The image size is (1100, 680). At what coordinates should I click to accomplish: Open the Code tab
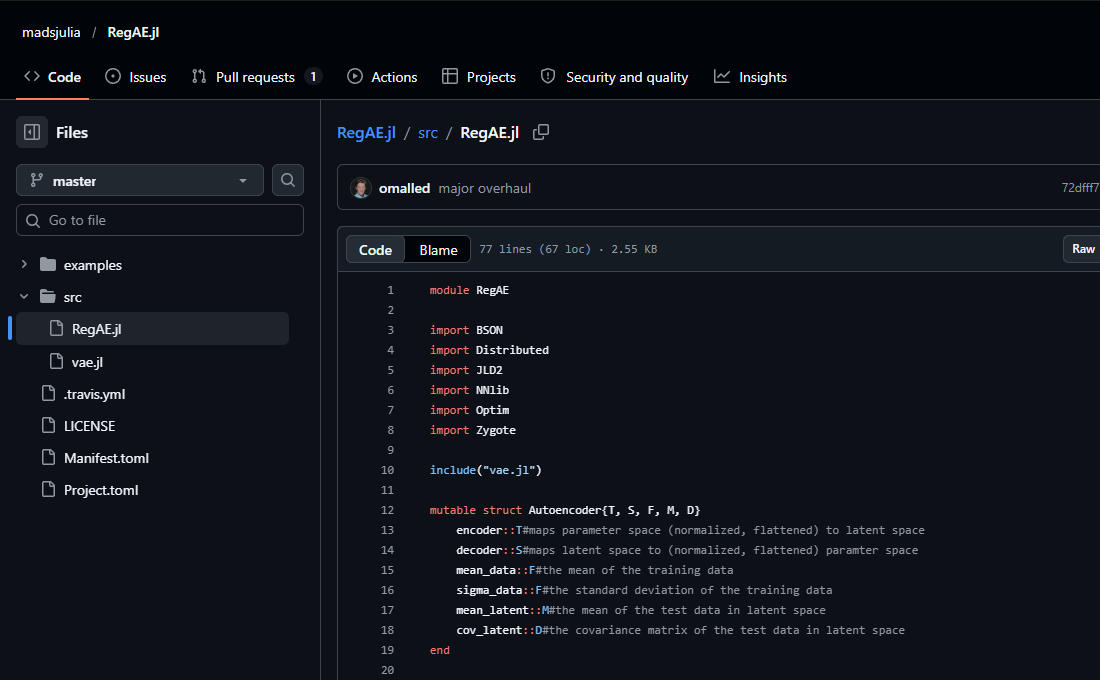tap(53, 77)
